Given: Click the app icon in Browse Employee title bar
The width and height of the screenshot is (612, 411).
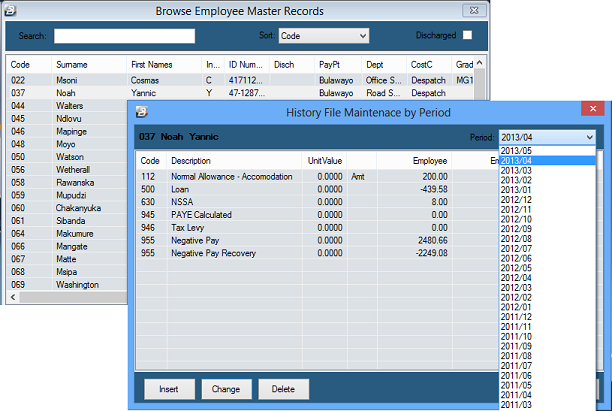Looking at the screenshot, I should click(11, 11).
